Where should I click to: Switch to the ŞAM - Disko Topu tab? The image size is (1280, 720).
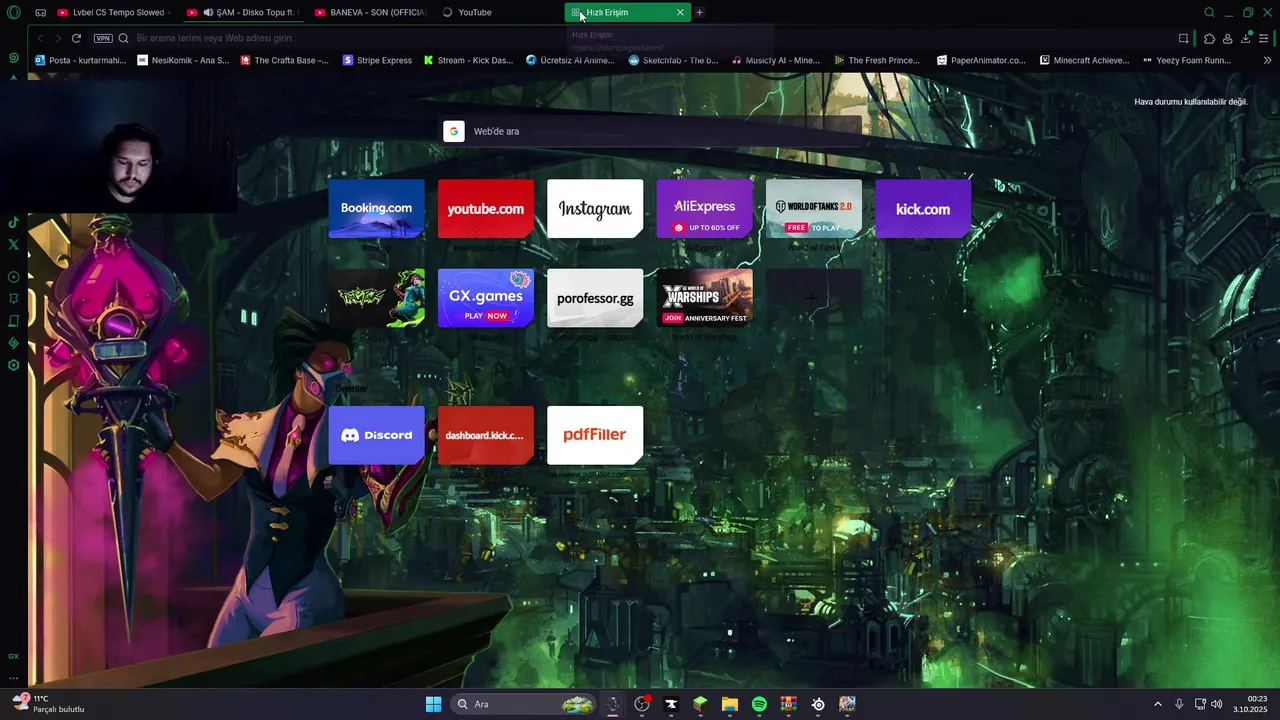(x=242, y=12)
